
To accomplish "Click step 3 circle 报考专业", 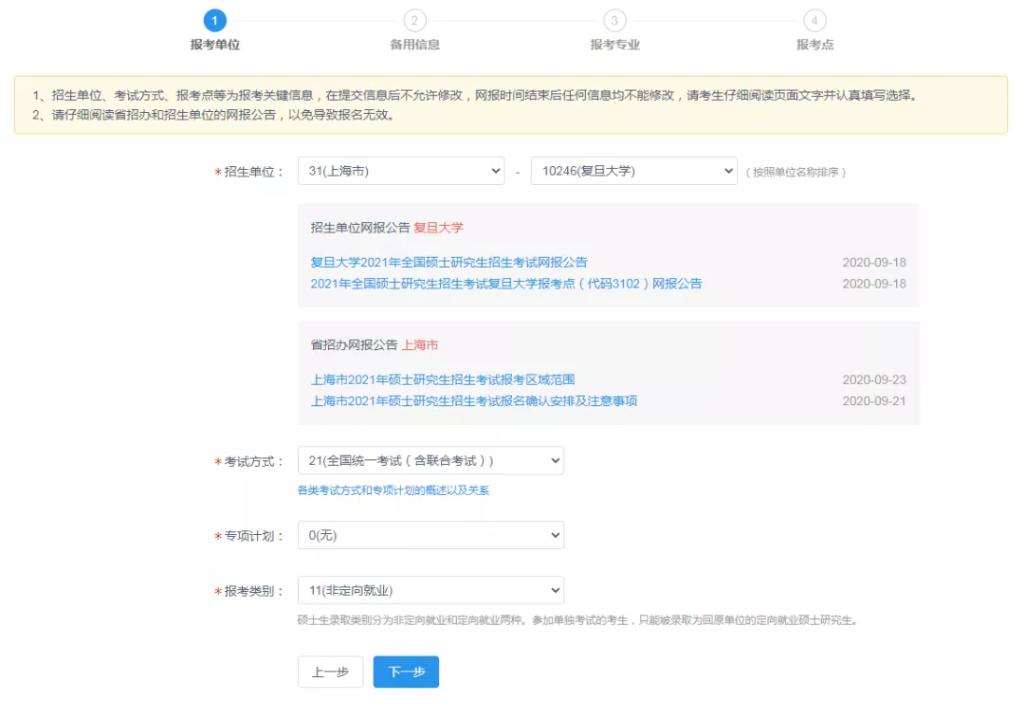I will point(615,20).
